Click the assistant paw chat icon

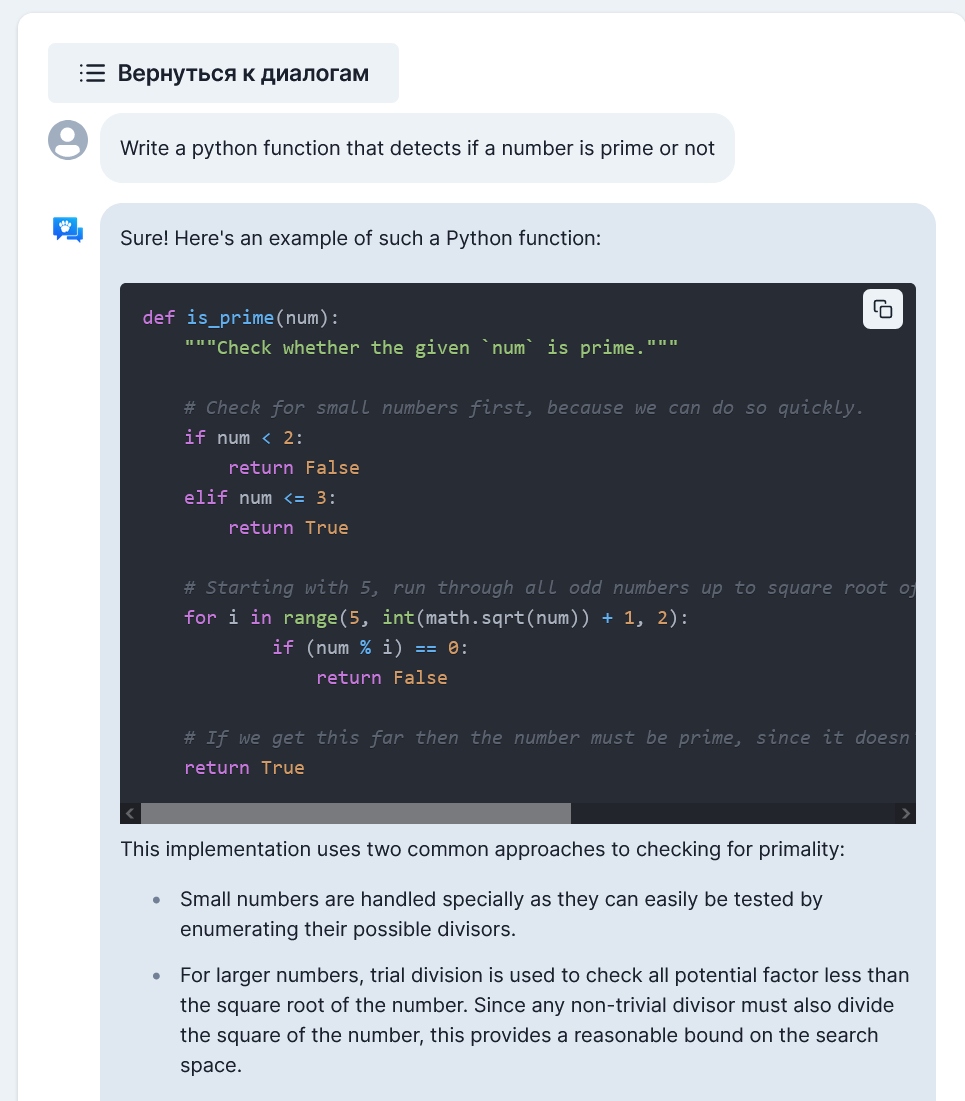tap(68, 230)
